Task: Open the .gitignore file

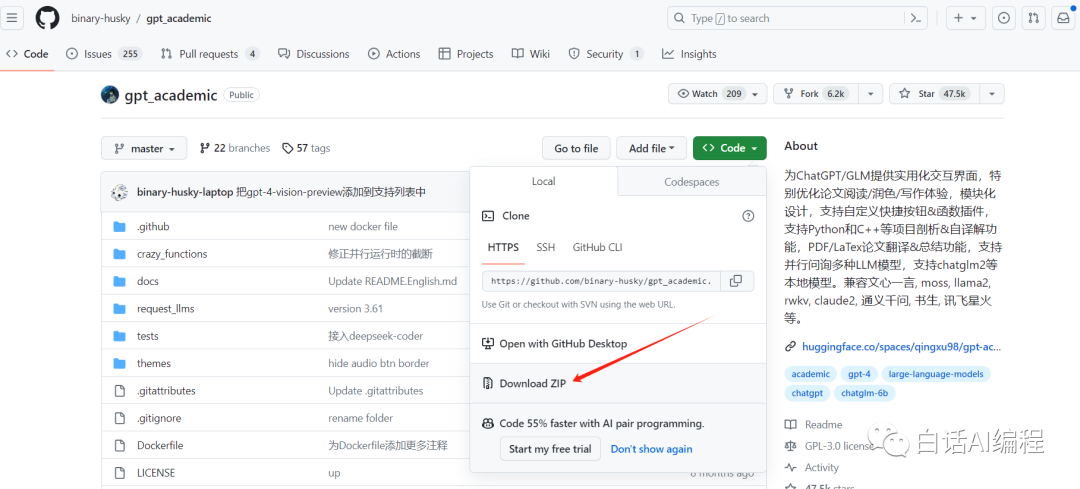Action: click(160, 418)
